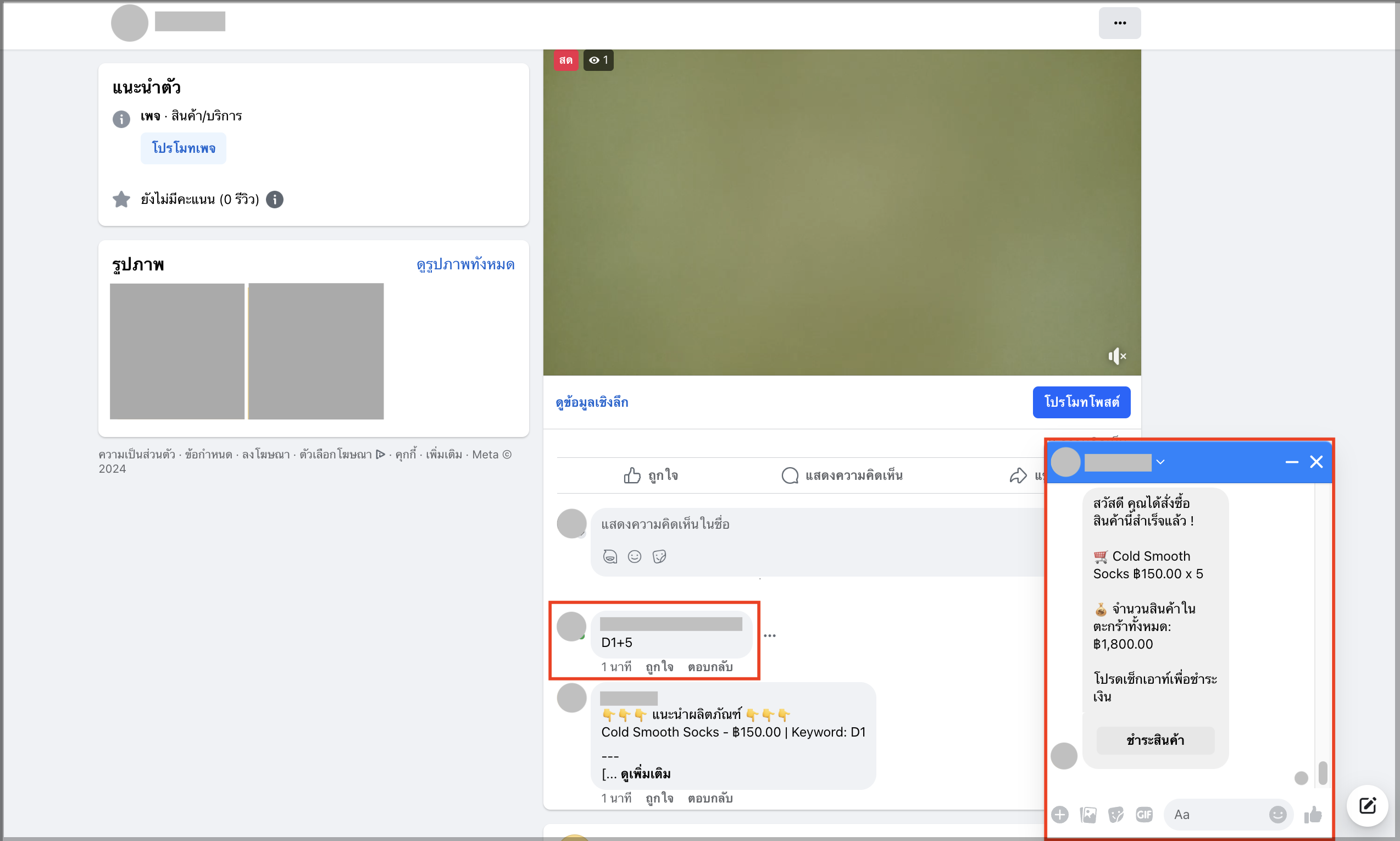Image resolution: width=1400 pixels, height=841 pixels.
Task: Click the โปรโมทเพจ button
Action: tap(184, 148)
